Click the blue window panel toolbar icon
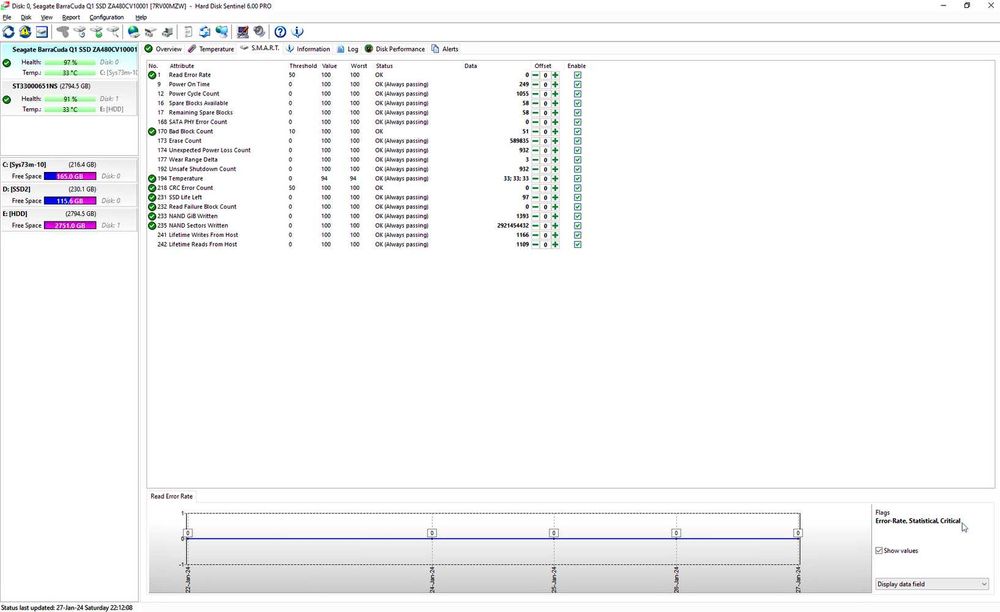Viewport: 1000px width, 612px height. click(x=41, y=31)
